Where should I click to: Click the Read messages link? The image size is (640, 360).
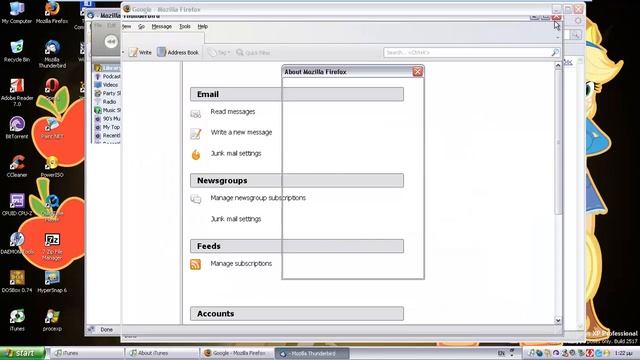[233, 111]
